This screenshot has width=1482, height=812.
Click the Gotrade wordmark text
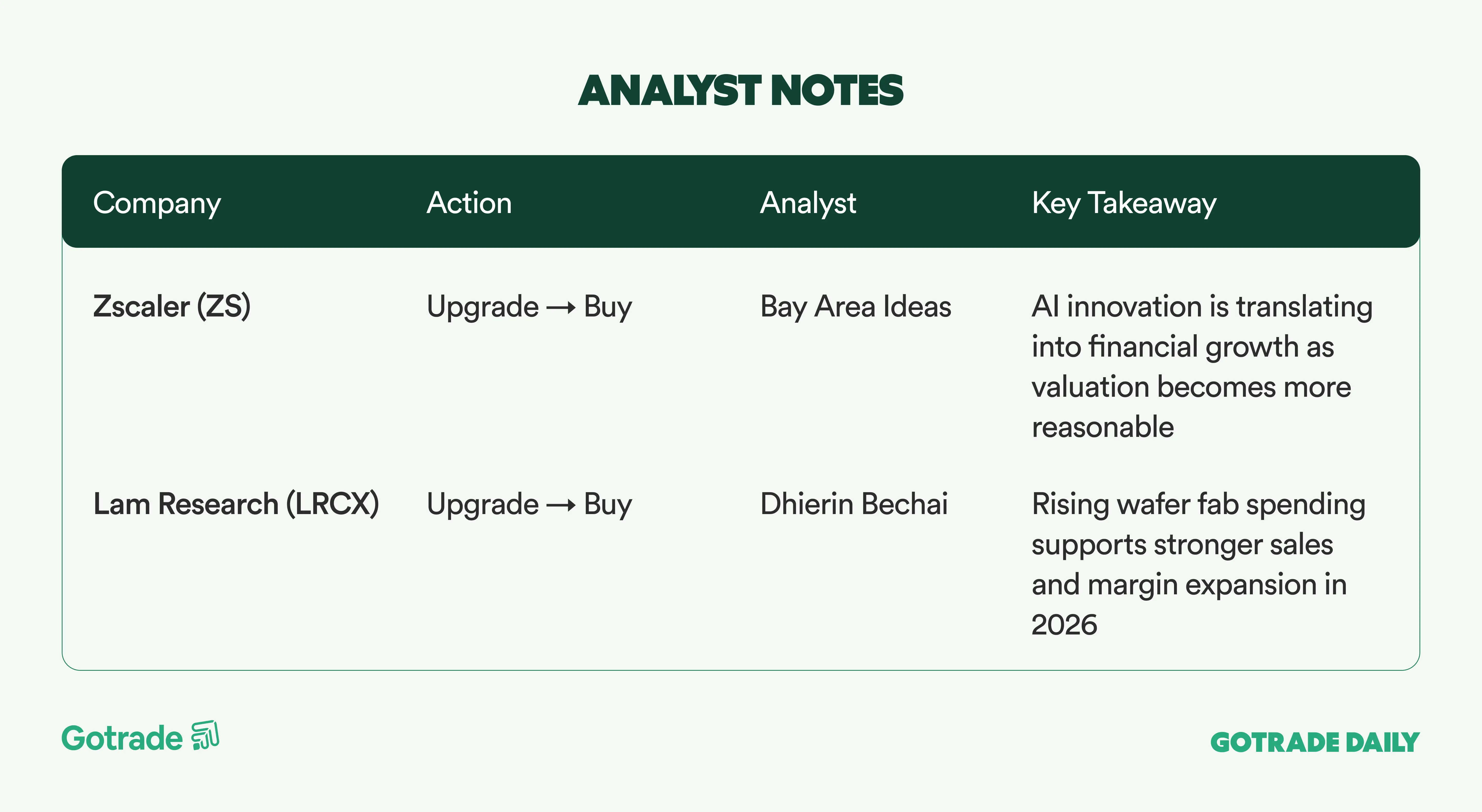(122, 738)
